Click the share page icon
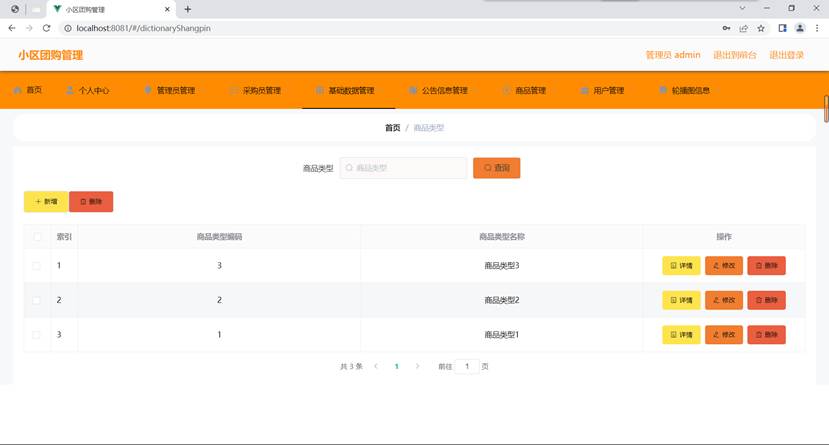 point(743,28)
